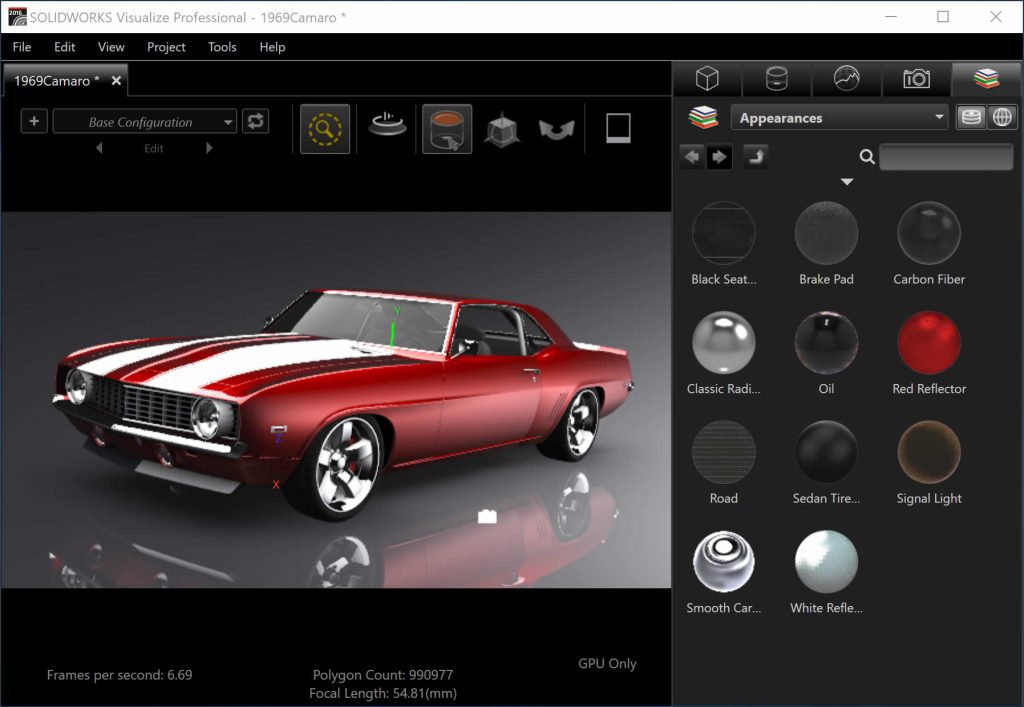Click the library search input field

[x=945, y=157]
